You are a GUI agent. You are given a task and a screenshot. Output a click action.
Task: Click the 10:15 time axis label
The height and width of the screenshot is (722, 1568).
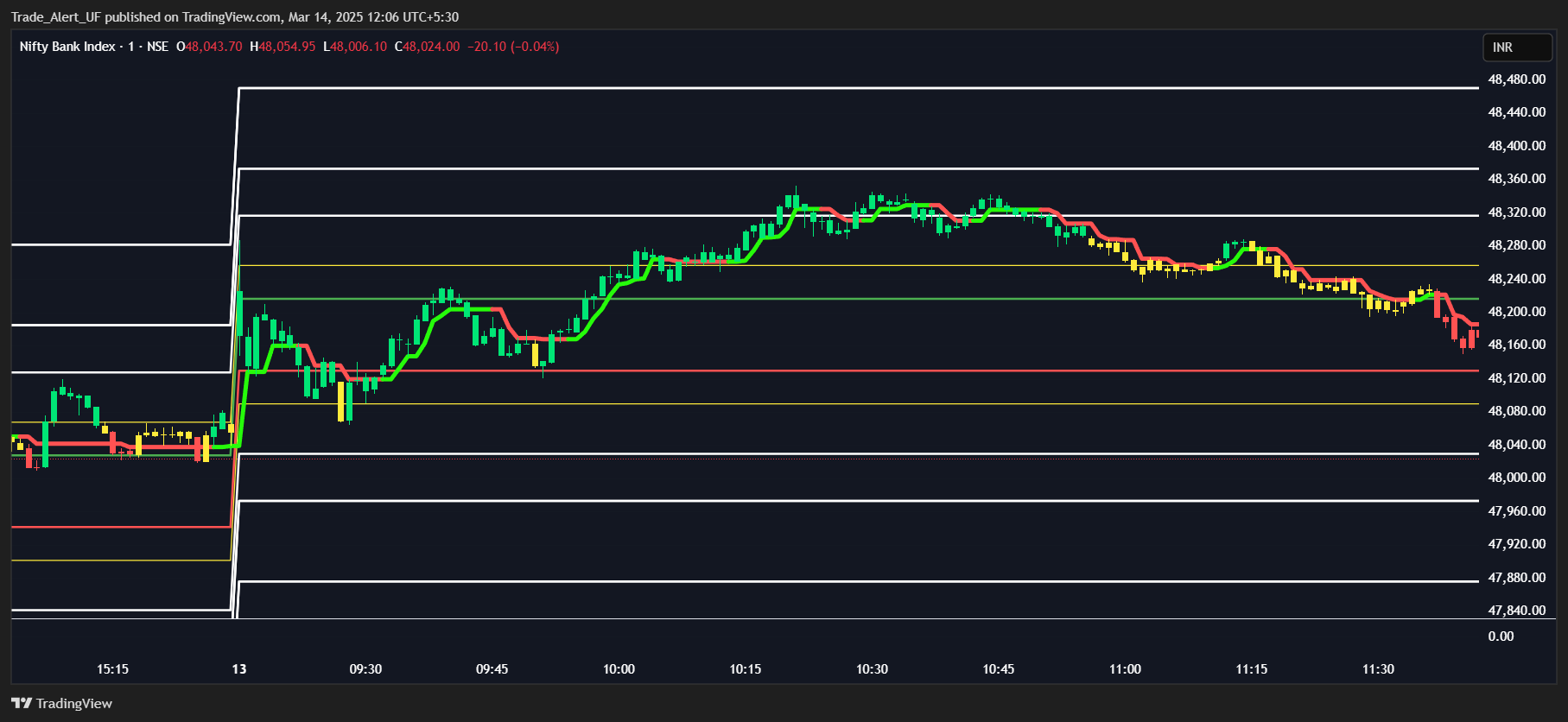click(746, 669)
